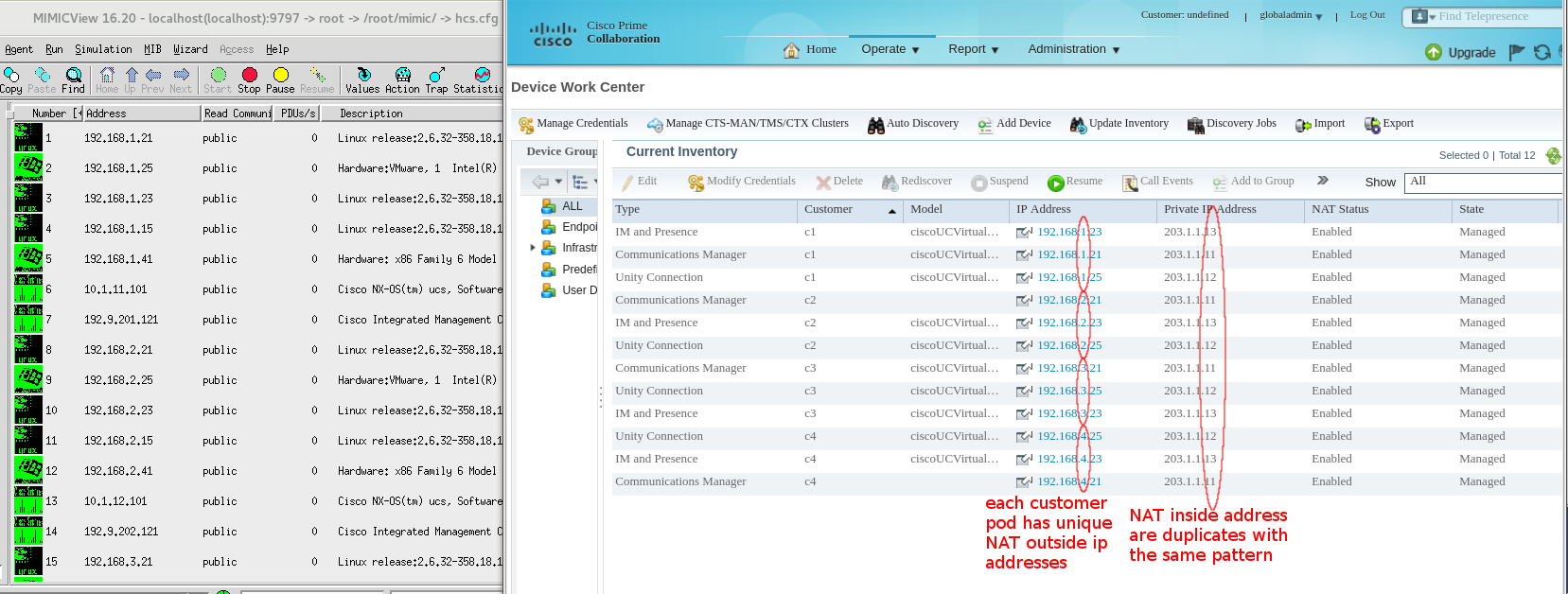The image size is (1568, 594).
Task: Open the Operate dropdown menu
Action: (x=890, y=49)
